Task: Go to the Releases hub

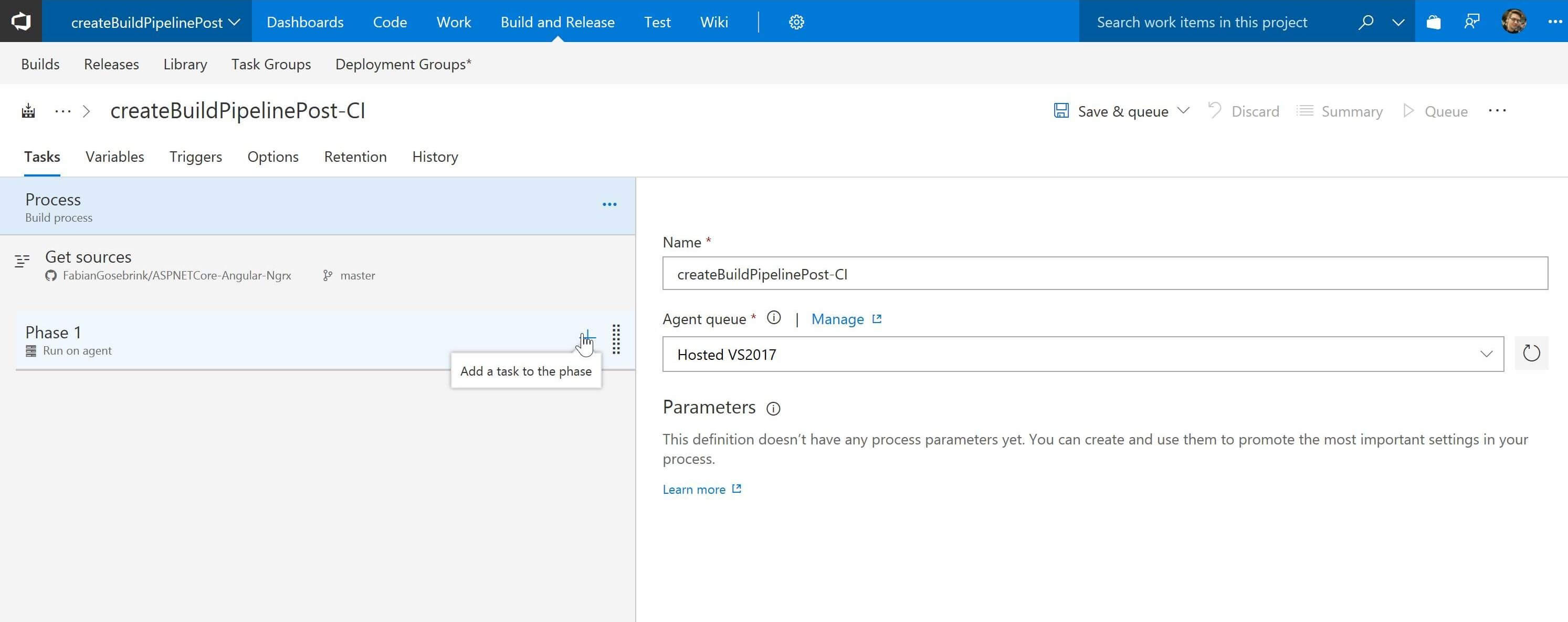Action: [x=111, y=64]
